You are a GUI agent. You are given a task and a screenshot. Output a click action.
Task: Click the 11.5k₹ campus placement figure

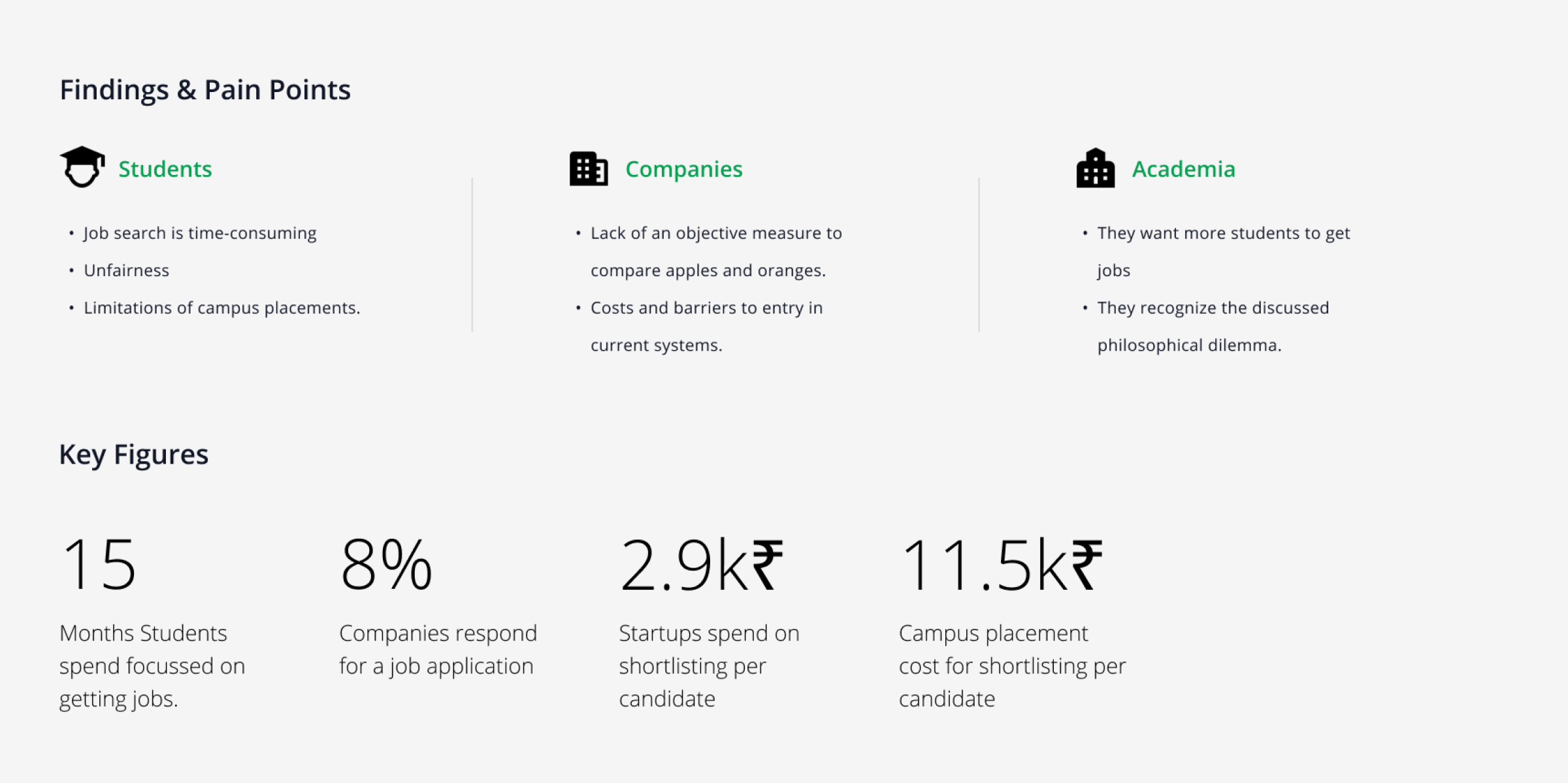1001,564
